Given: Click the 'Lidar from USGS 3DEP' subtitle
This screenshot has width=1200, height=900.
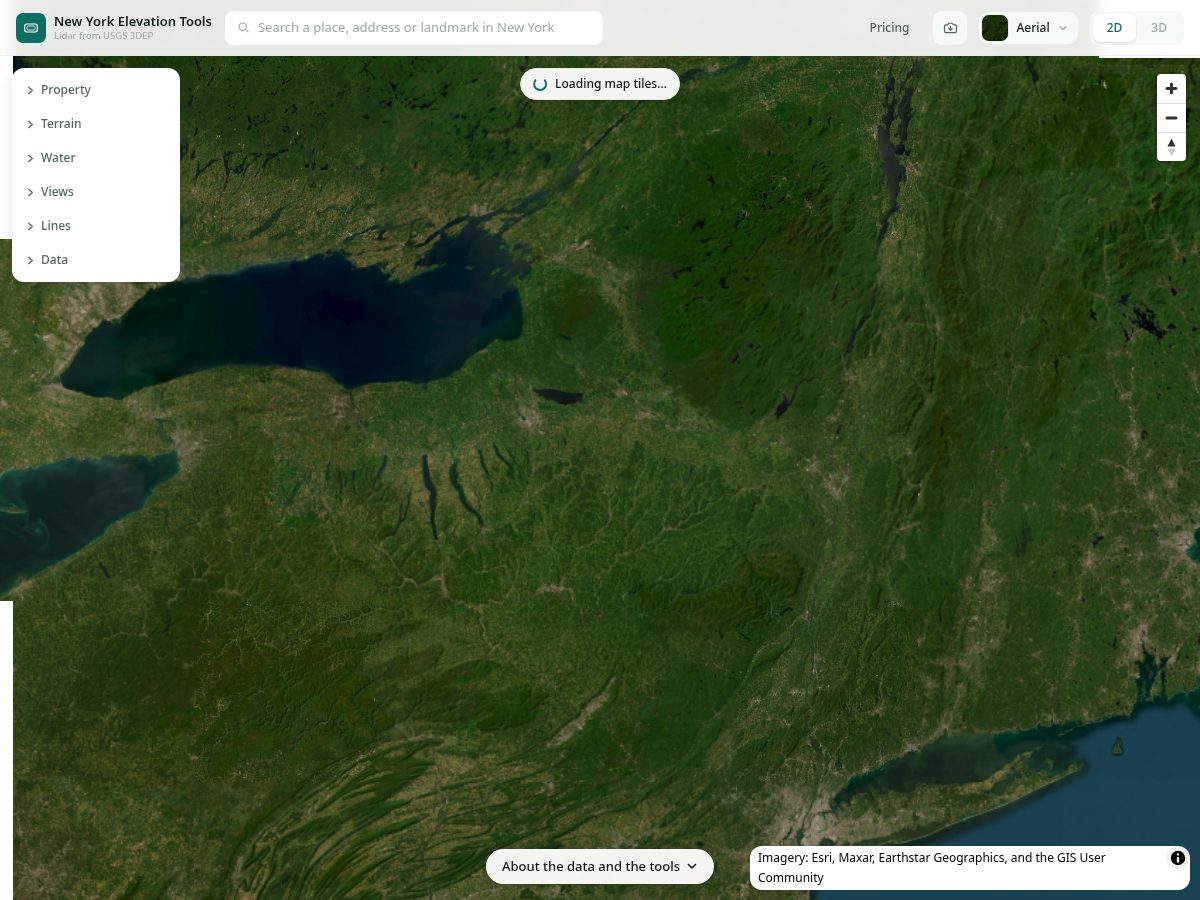Looking at the screenshot, I should (x=104, y=36).
